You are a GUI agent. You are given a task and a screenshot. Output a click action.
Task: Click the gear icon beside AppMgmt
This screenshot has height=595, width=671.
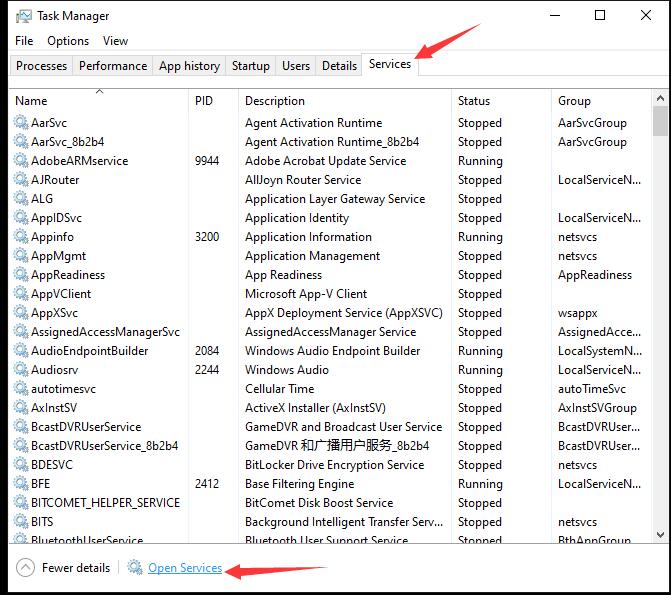coord(21,256)
